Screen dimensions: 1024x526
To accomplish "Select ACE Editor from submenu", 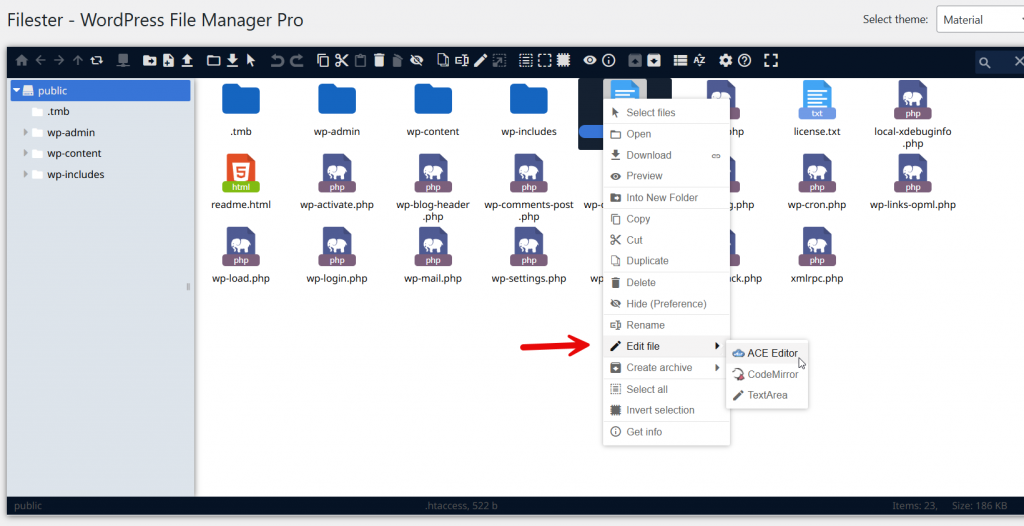I will click(771, 353).
